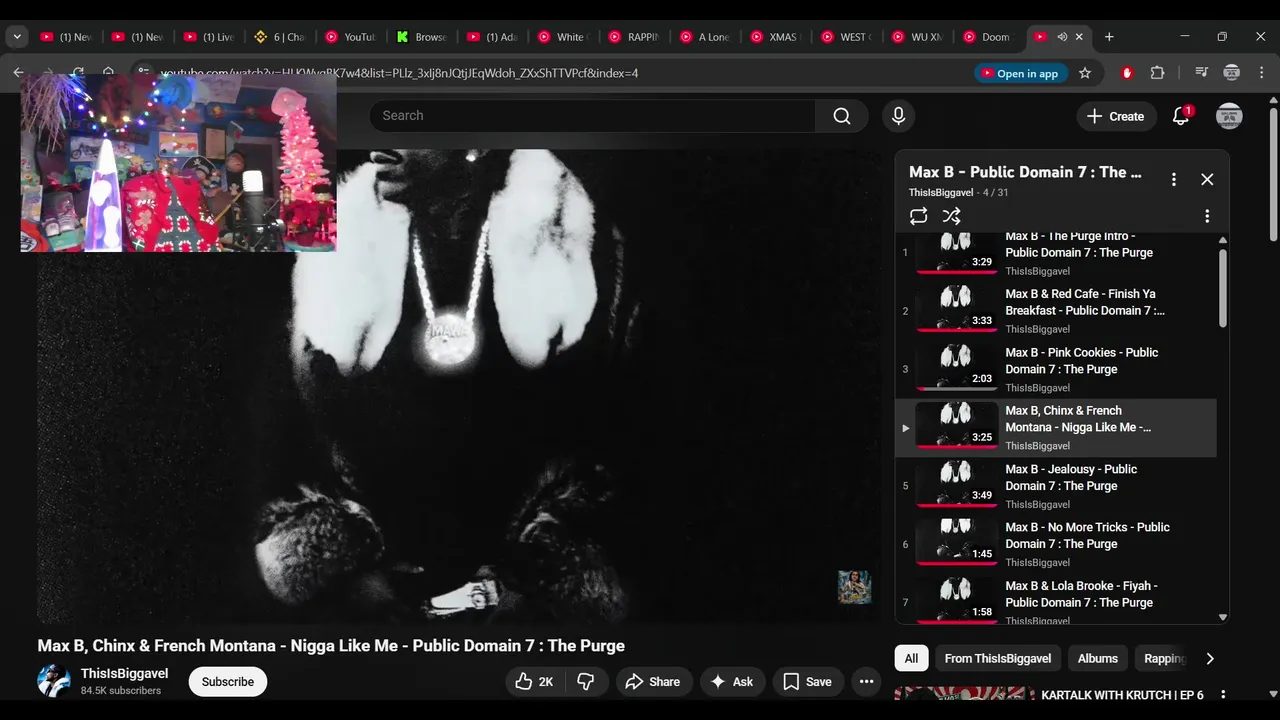The image size is (1280, 720).
Task: Open the browser profile icon
Action: tap(1232, 73)
